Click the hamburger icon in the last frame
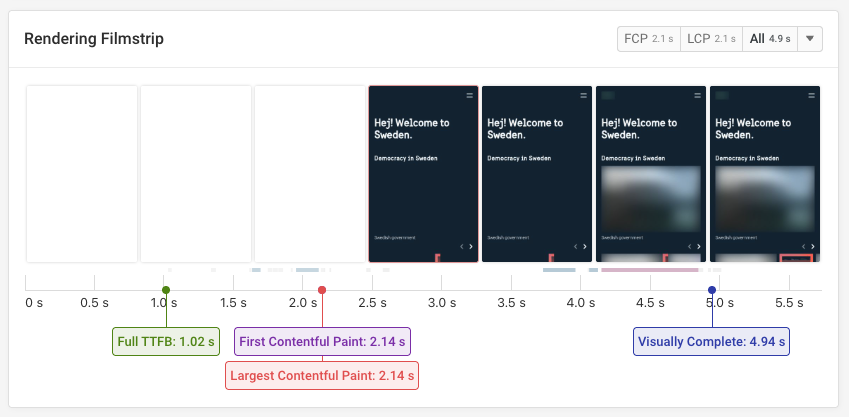 tap(811, 95)
